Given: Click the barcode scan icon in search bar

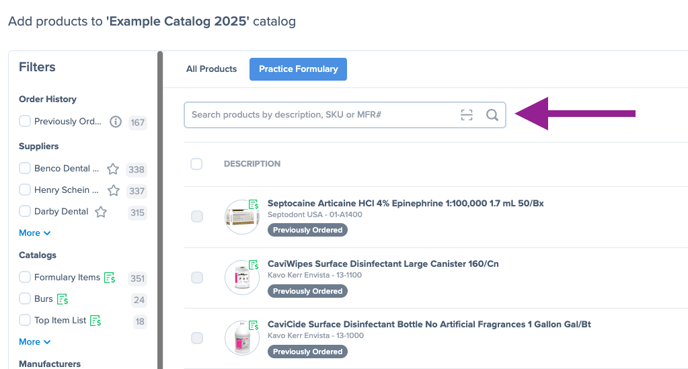Looking at the screenshot, I should click(466, 115).
